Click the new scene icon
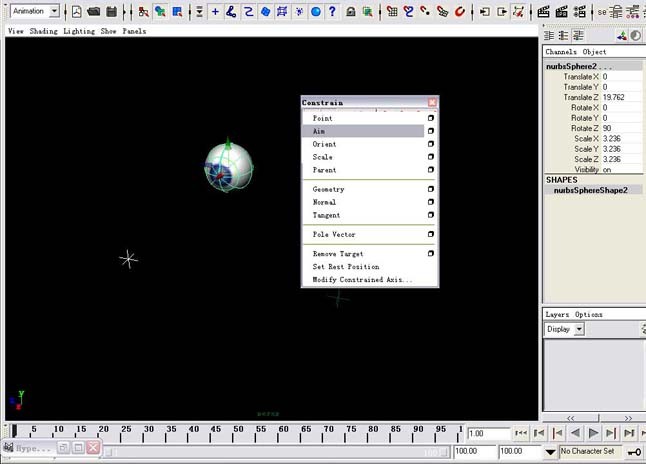Screen dimensions: 646x464 pyautogui.click(x=77, y=12)
